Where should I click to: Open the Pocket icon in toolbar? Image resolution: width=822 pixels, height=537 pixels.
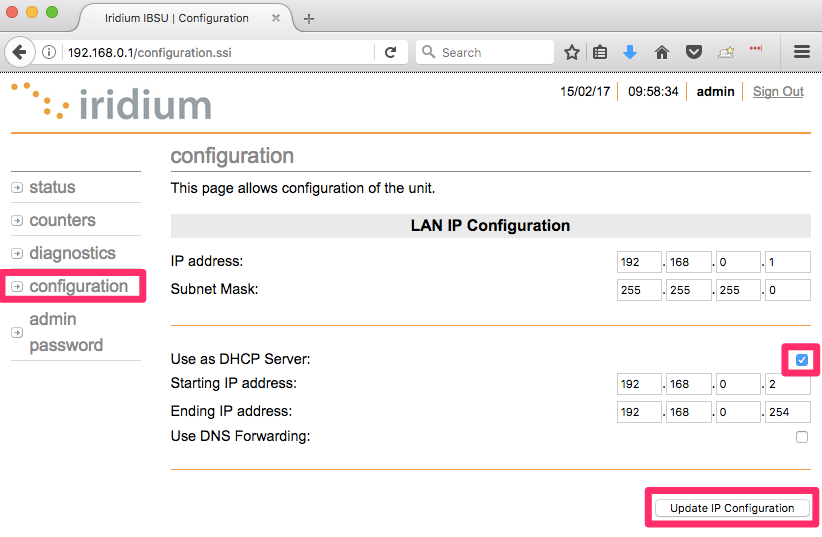point(694,52)
